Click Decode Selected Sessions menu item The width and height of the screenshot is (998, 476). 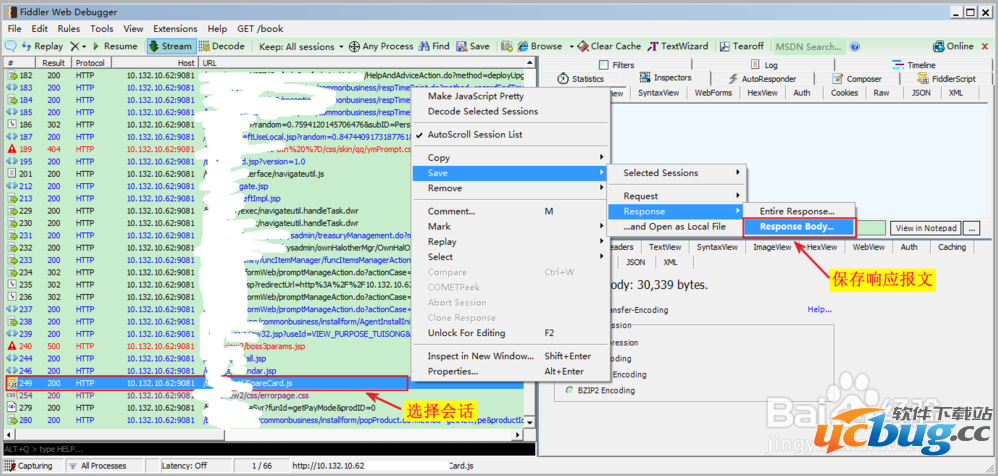[482, 111]
